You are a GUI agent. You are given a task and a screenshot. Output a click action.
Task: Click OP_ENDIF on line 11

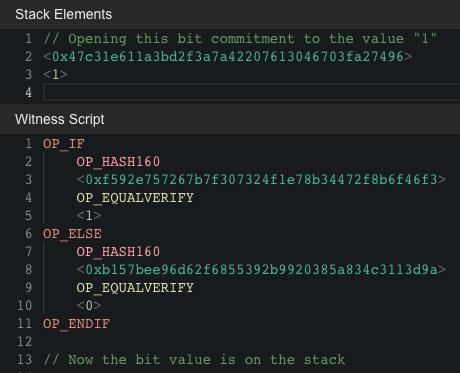[x=76, y=324]
